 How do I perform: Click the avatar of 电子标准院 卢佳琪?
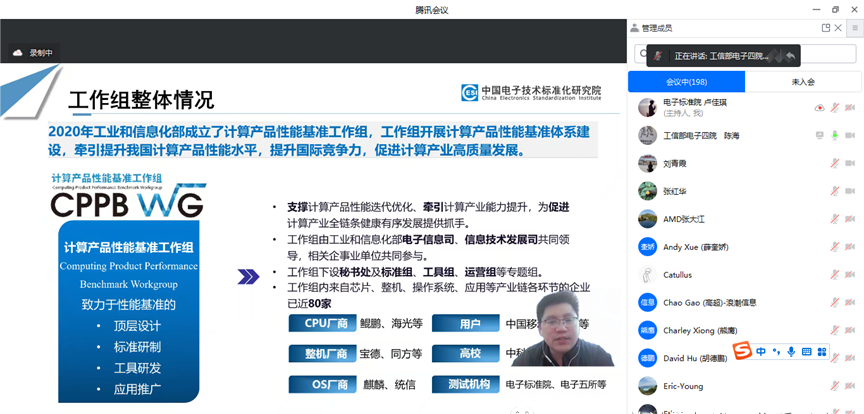[x=647, y=107]
